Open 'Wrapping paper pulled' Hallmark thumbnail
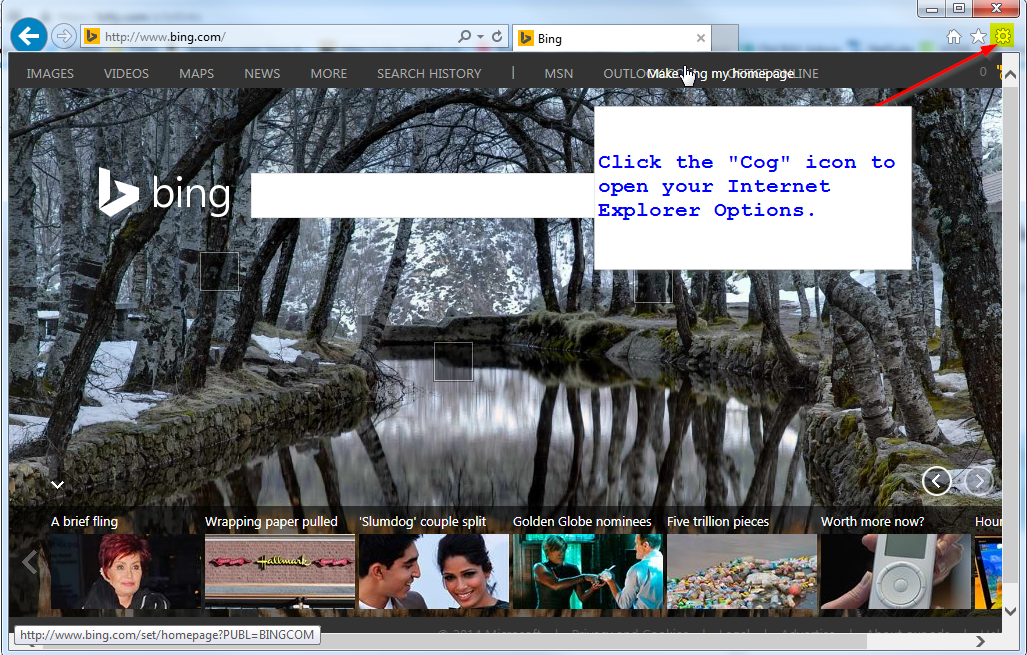The width and height of the screenshot is (1027, 655). tap(280, 571)
